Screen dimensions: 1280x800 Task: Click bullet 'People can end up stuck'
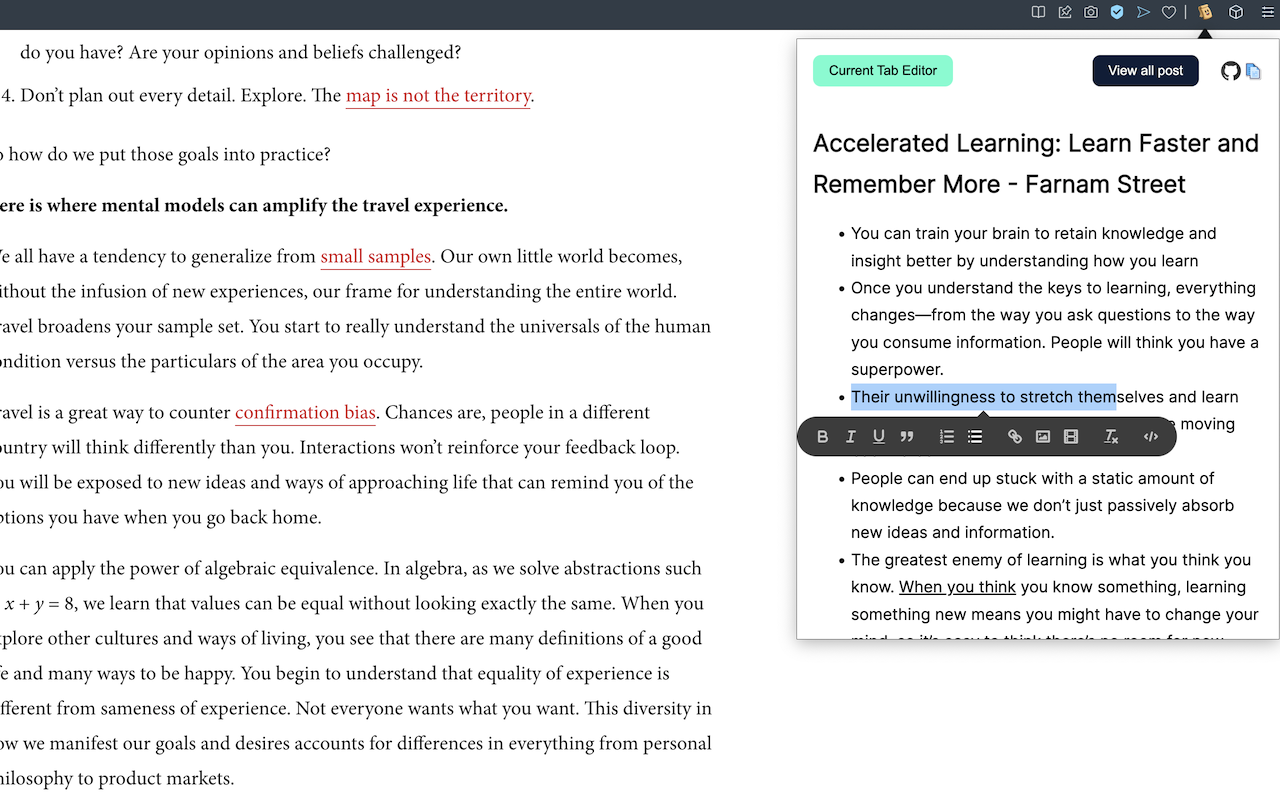click(1043, 505)
